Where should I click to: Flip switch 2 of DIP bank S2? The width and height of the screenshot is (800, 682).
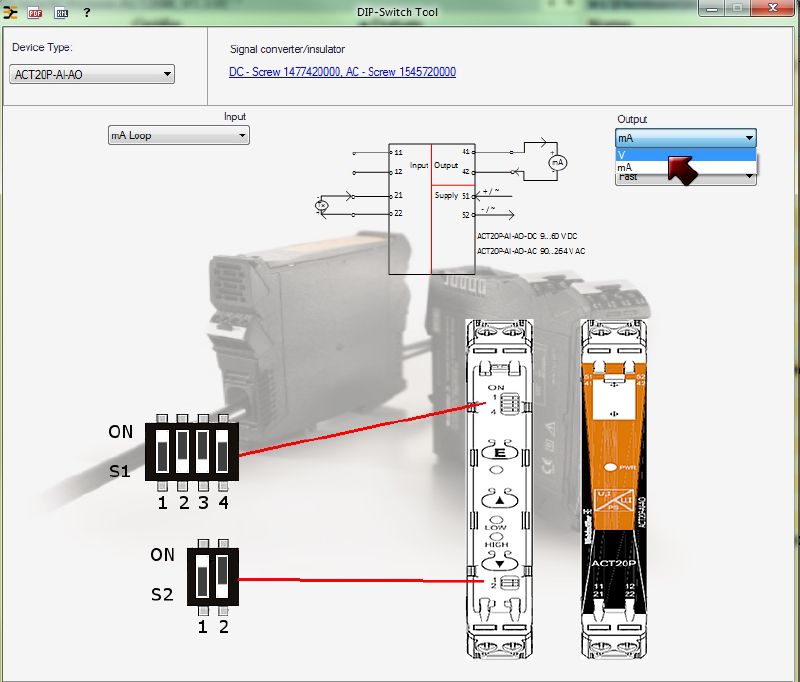click(x=221, y=577)
